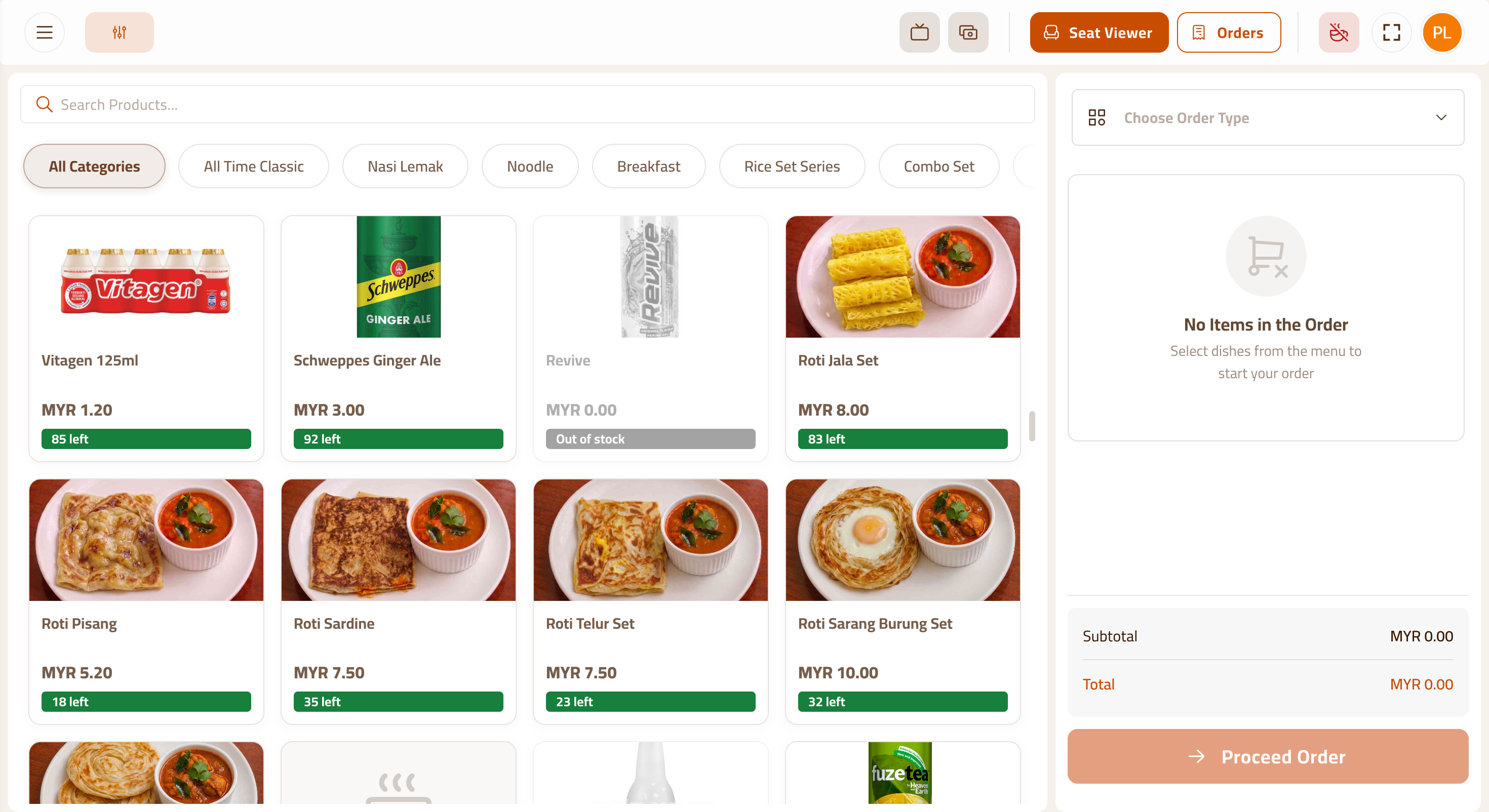Select the Breakfast category

[x=649, y=166]
